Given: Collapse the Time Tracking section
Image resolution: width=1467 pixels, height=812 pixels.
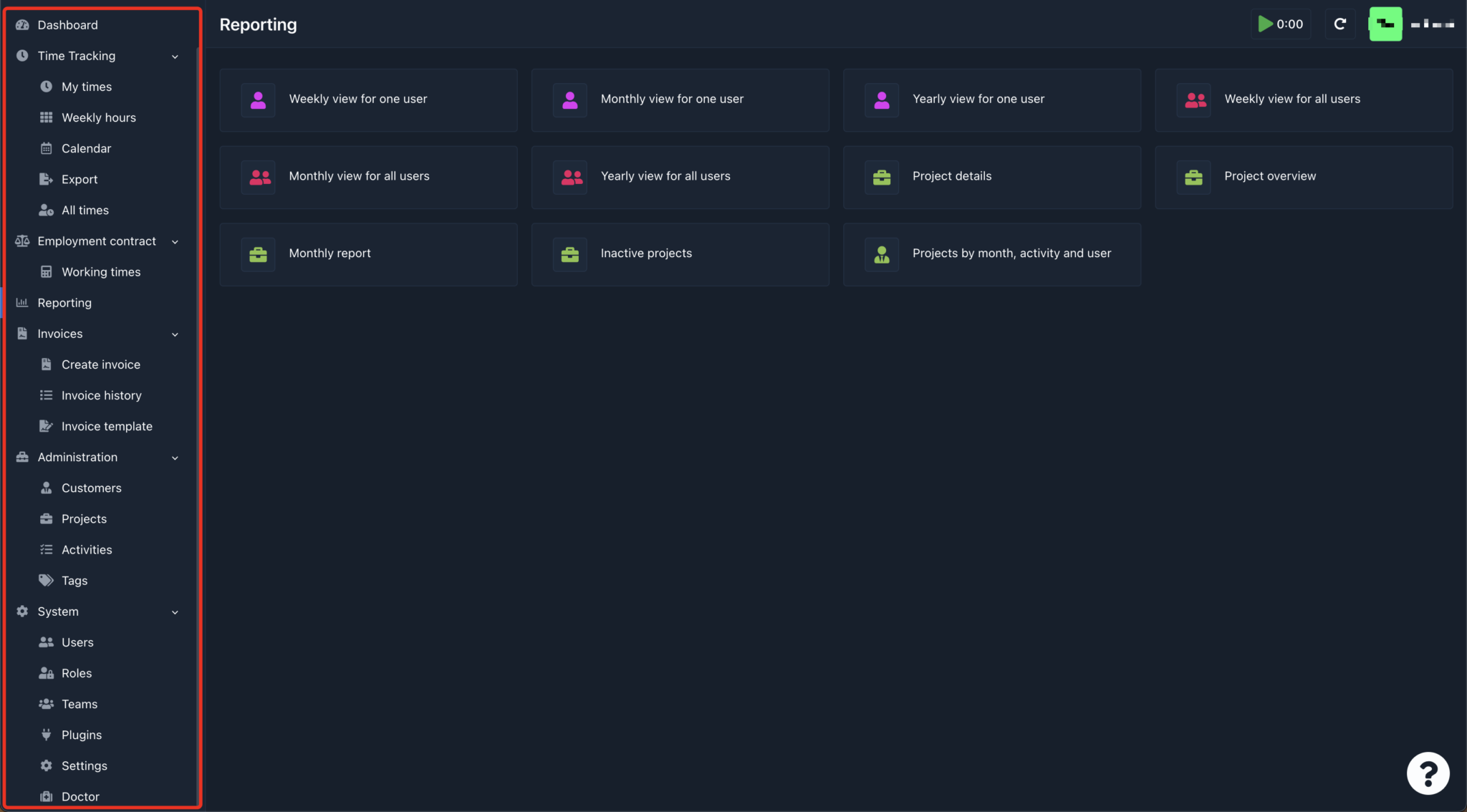Looking at the screenshot, I should (x=175, y=56).
